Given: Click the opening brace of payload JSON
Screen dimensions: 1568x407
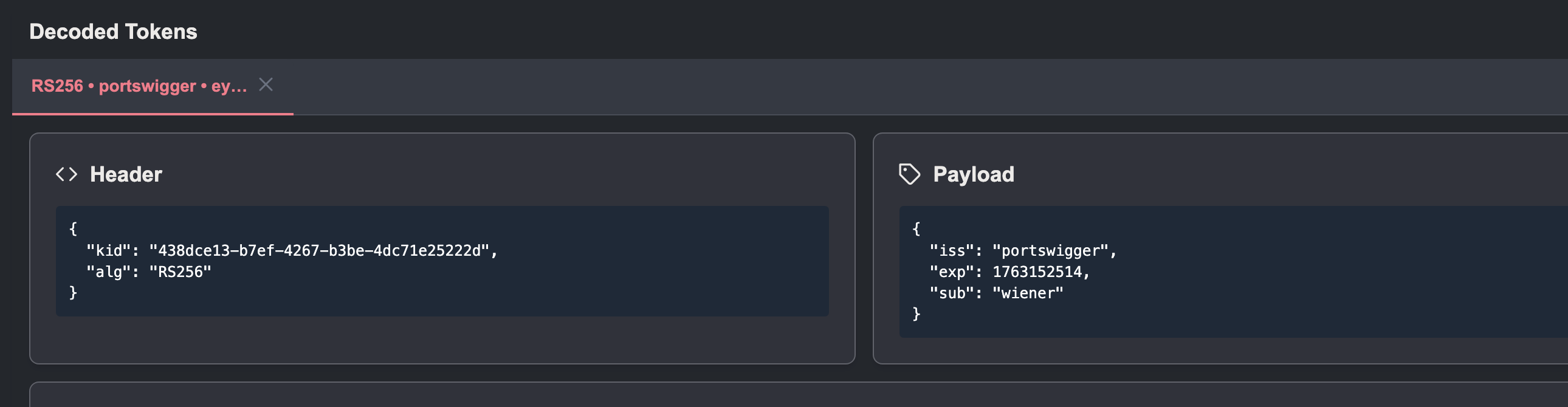Looking at the screenshot, I should [x=916, y=229].
